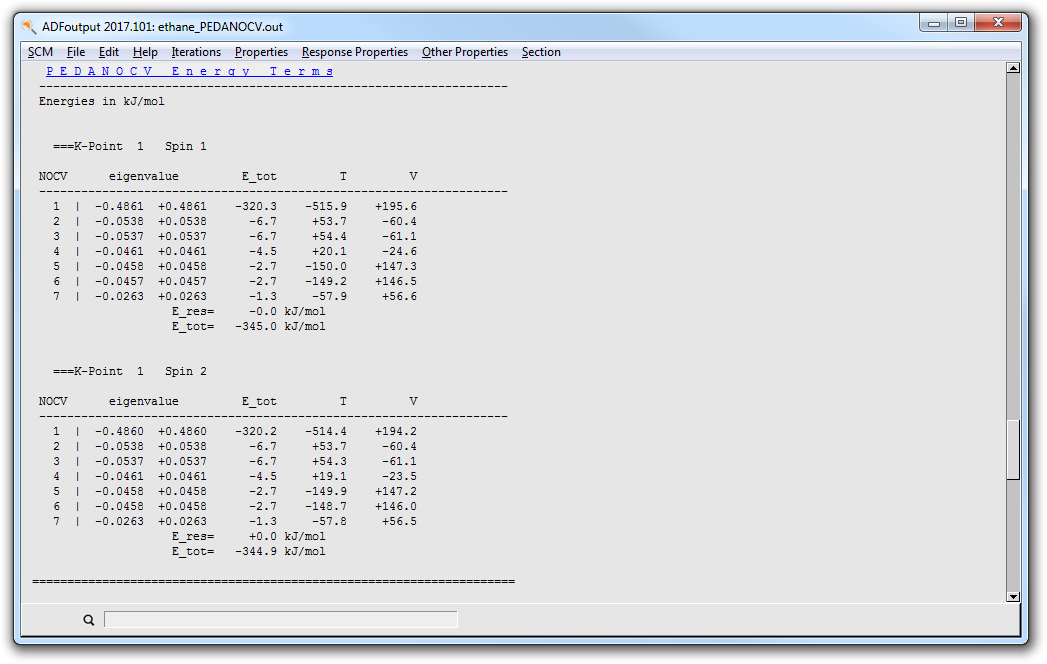
Task: Click Spin 1 T value +20.1
Action: [329, 252]
